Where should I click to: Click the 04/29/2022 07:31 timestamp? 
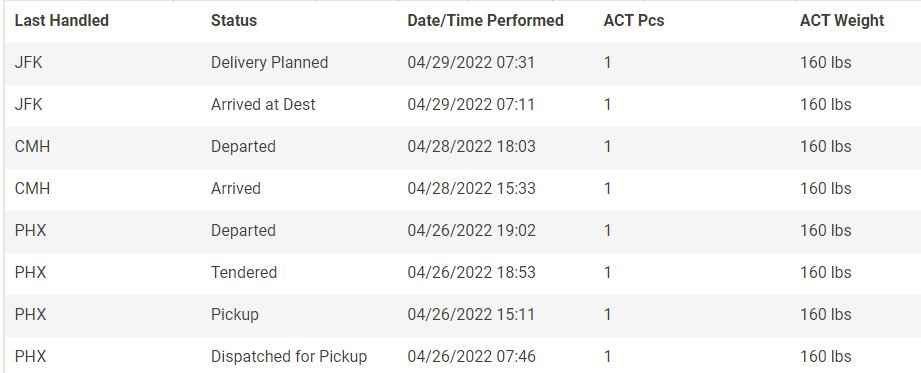pos(471,63)
